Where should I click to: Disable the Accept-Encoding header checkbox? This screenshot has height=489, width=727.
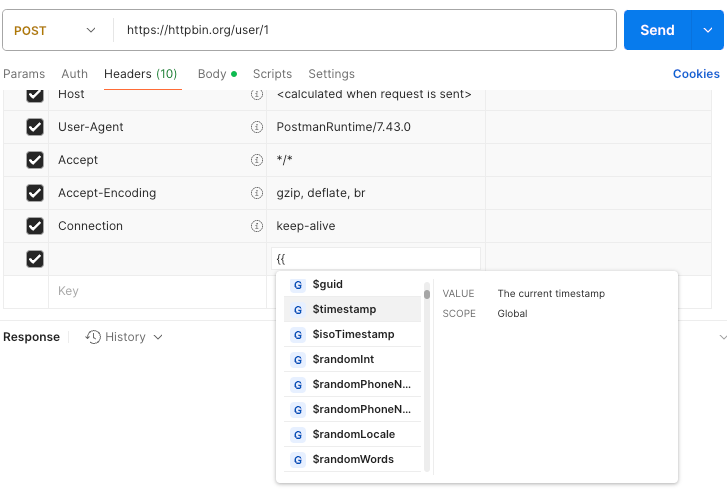[35, 193]
